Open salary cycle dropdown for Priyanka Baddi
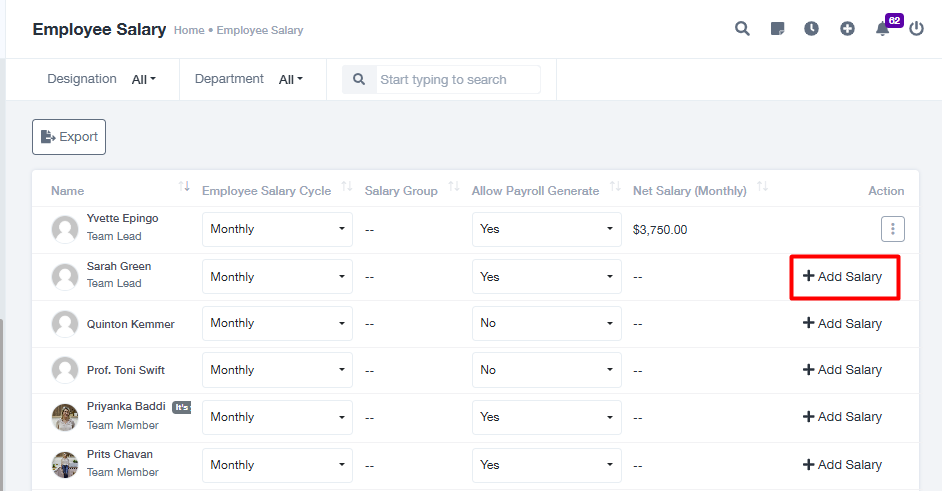The width and height of the screenshot is (942, 491). pyautogui.click(x=277, y=417)
